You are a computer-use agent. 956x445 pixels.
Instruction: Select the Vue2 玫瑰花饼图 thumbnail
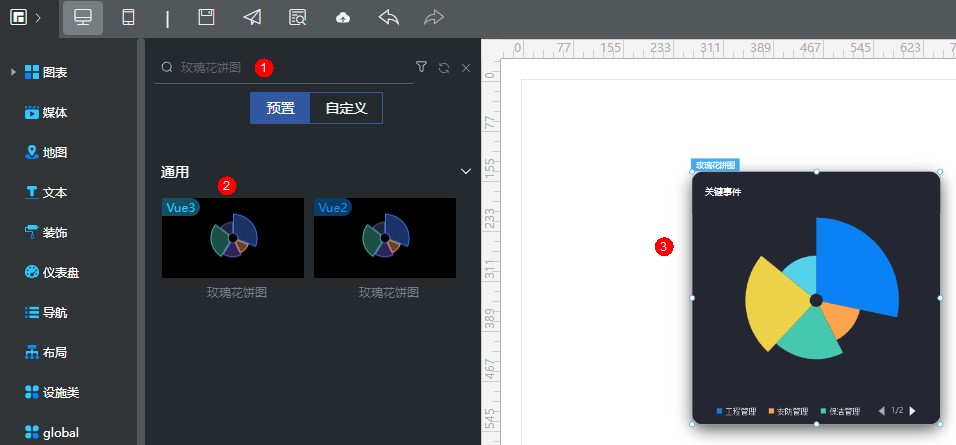click(385, 238)
